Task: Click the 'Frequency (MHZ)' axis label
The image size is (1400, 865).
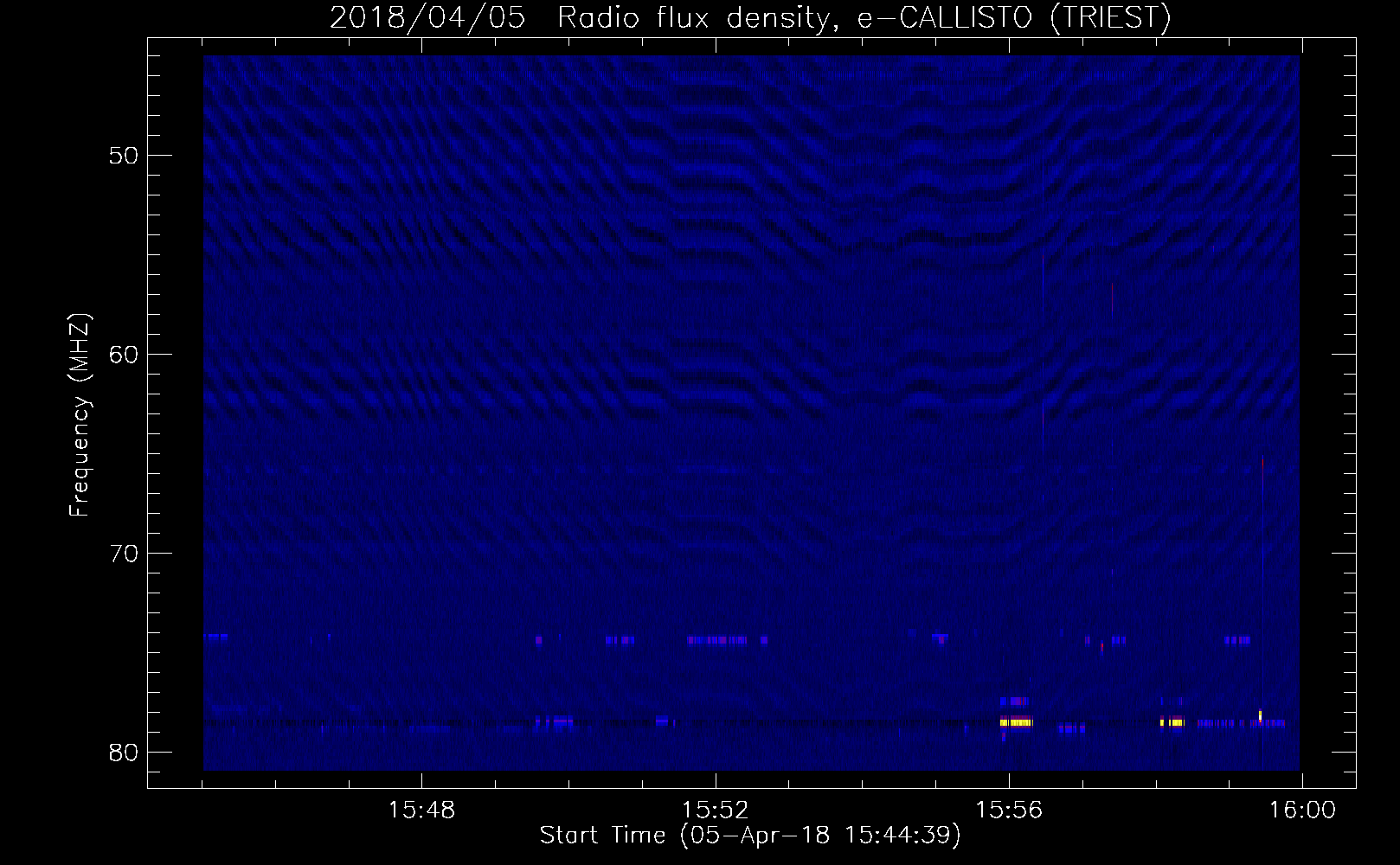Action: [80, 415]
